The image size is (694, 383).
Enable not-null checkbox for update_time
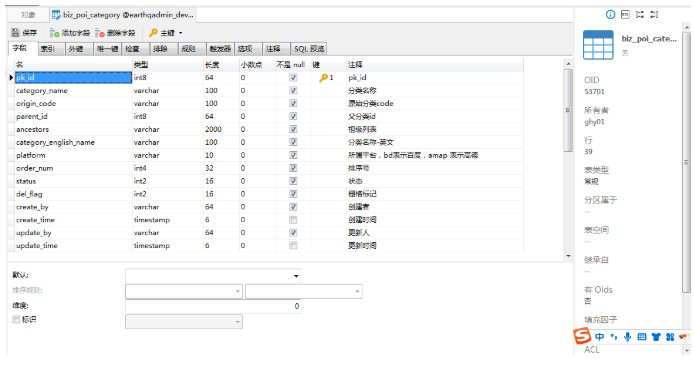click(x=293, y=245)
